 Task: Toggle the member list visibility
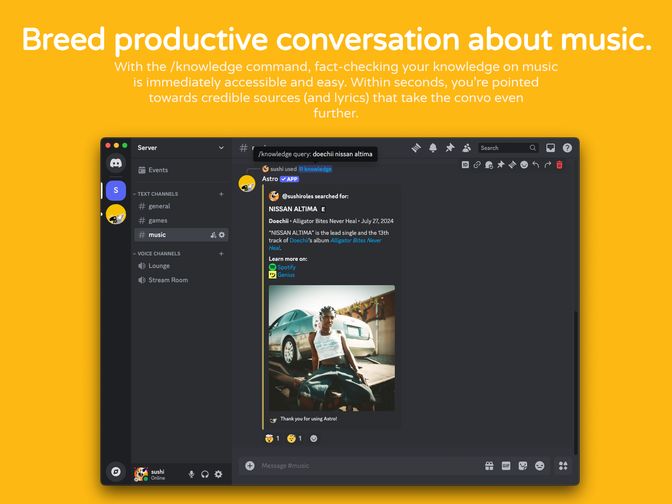466,148
